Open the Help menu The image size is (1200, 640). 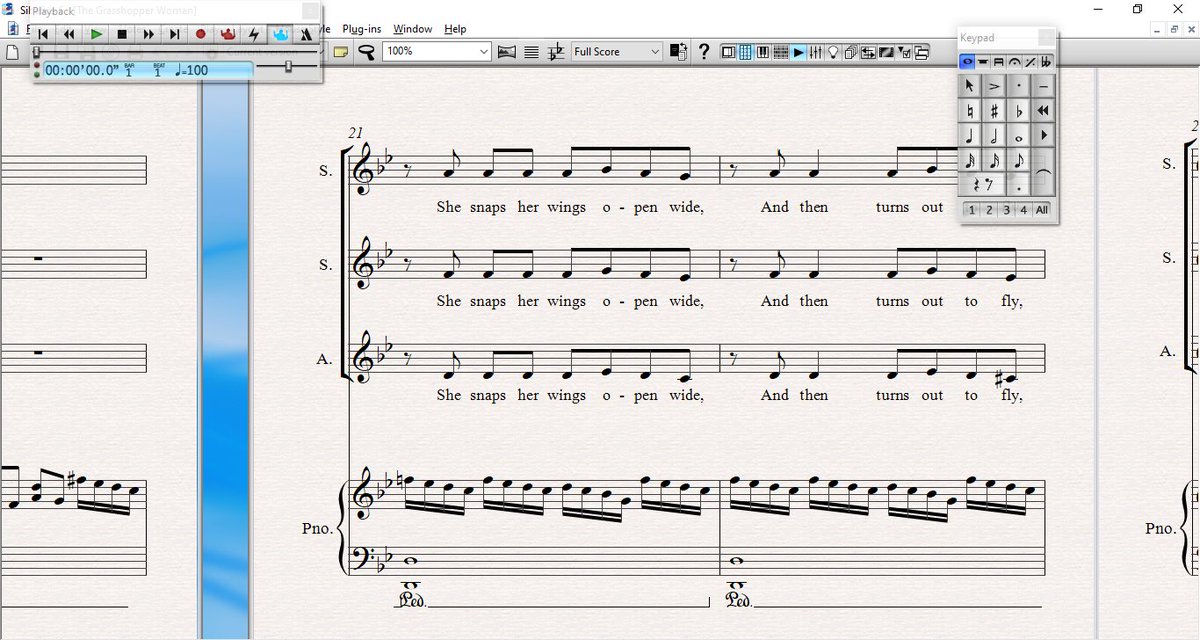click(x=455, y=29)
